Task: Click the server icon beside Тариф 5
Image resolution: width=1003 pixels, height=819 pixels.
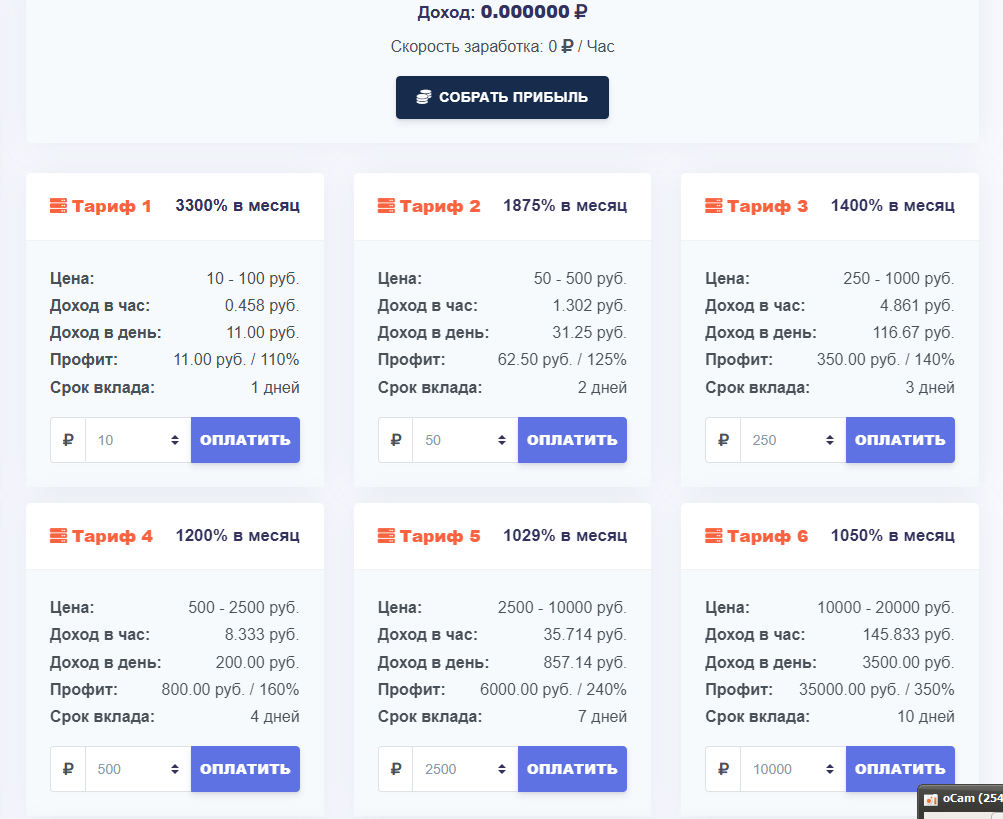Action: (386, 536)
